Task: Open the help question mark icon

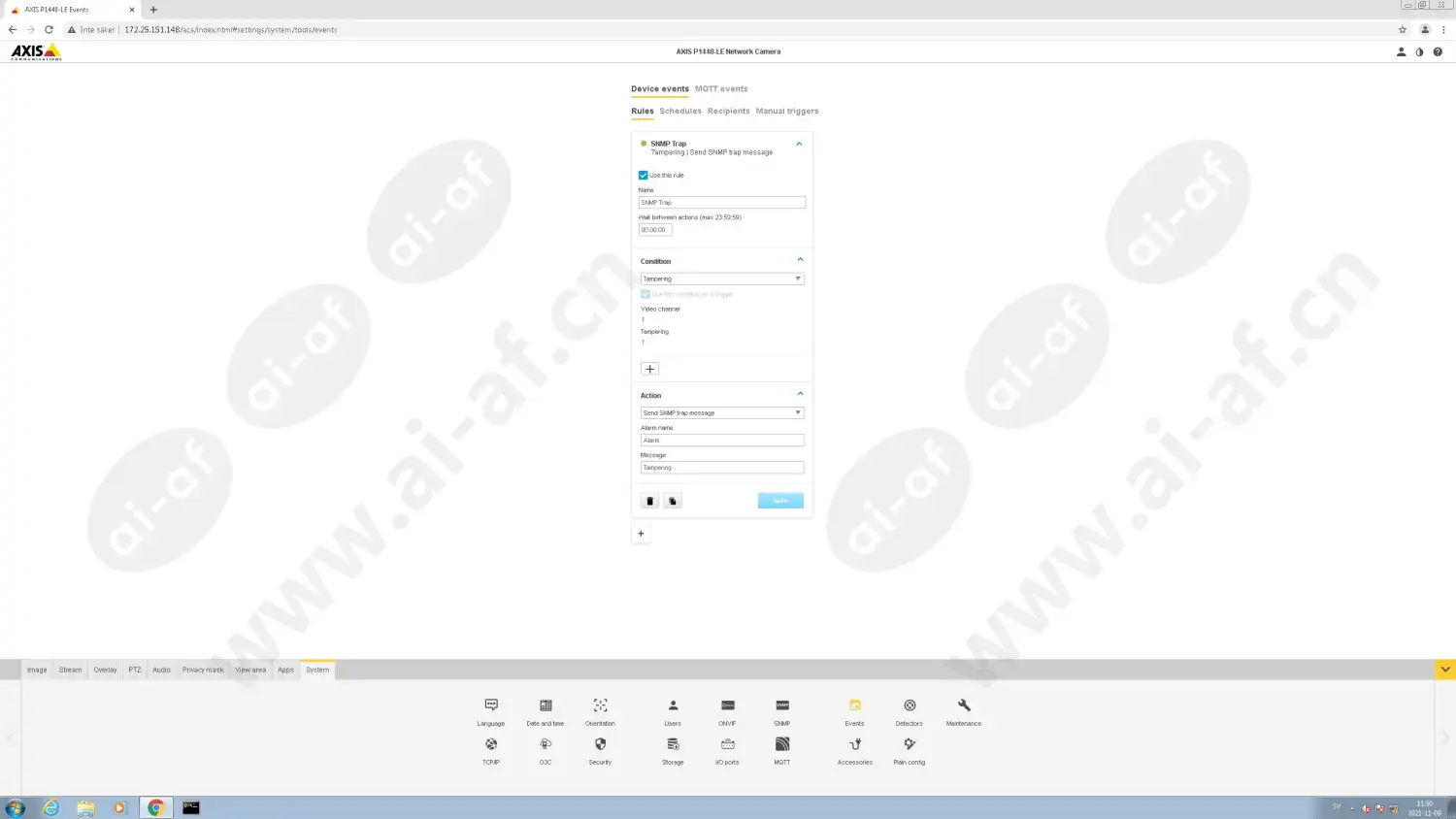Action: click(1438, 51)
